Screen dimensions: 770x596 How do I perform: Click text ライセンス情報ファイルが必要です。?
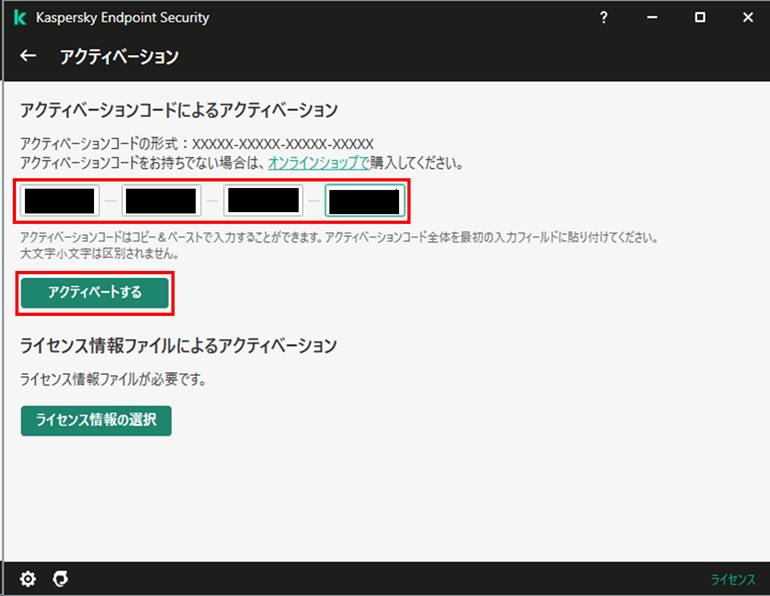click(x=113, y=379)
